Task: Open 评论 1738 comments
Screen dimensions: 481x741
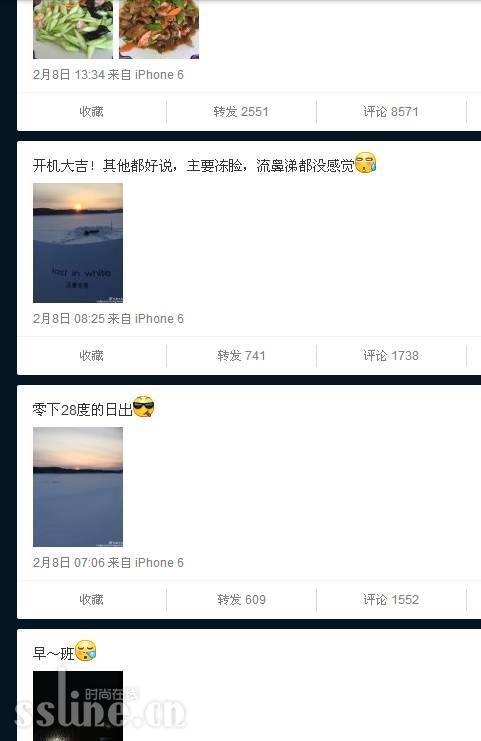Action: point(391,356)
